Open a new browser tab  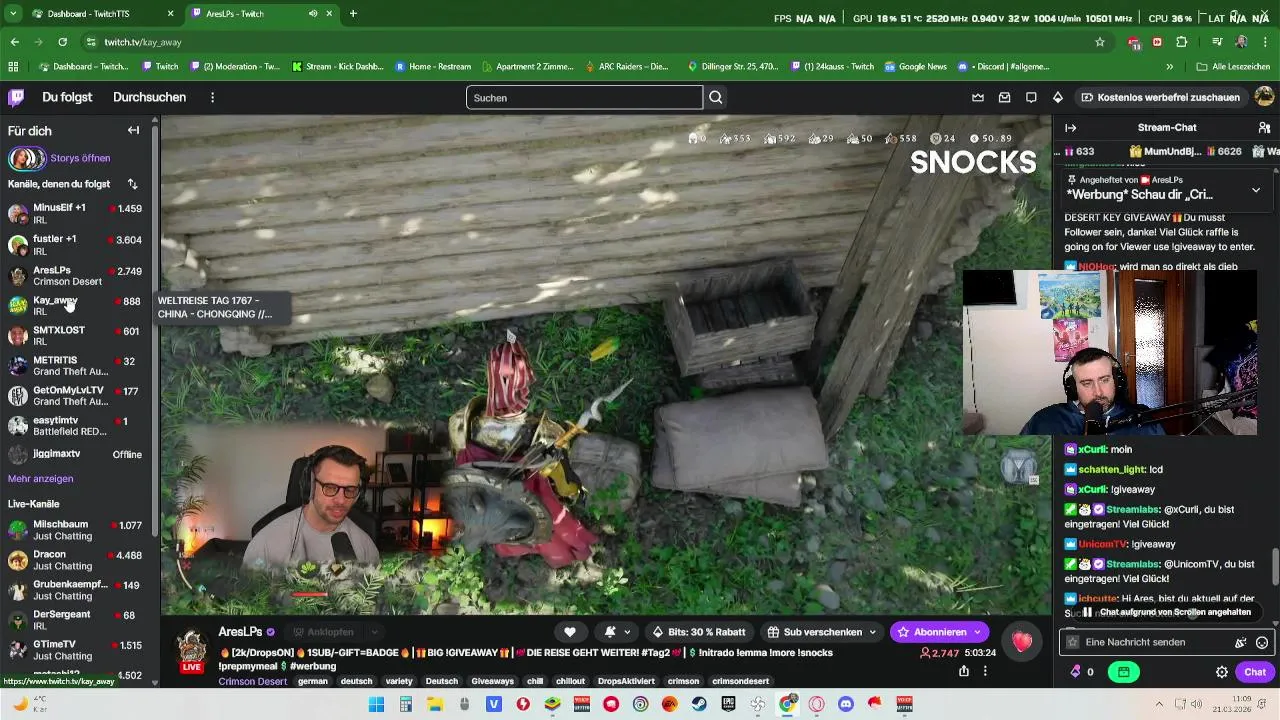click(x=353, y=14)
